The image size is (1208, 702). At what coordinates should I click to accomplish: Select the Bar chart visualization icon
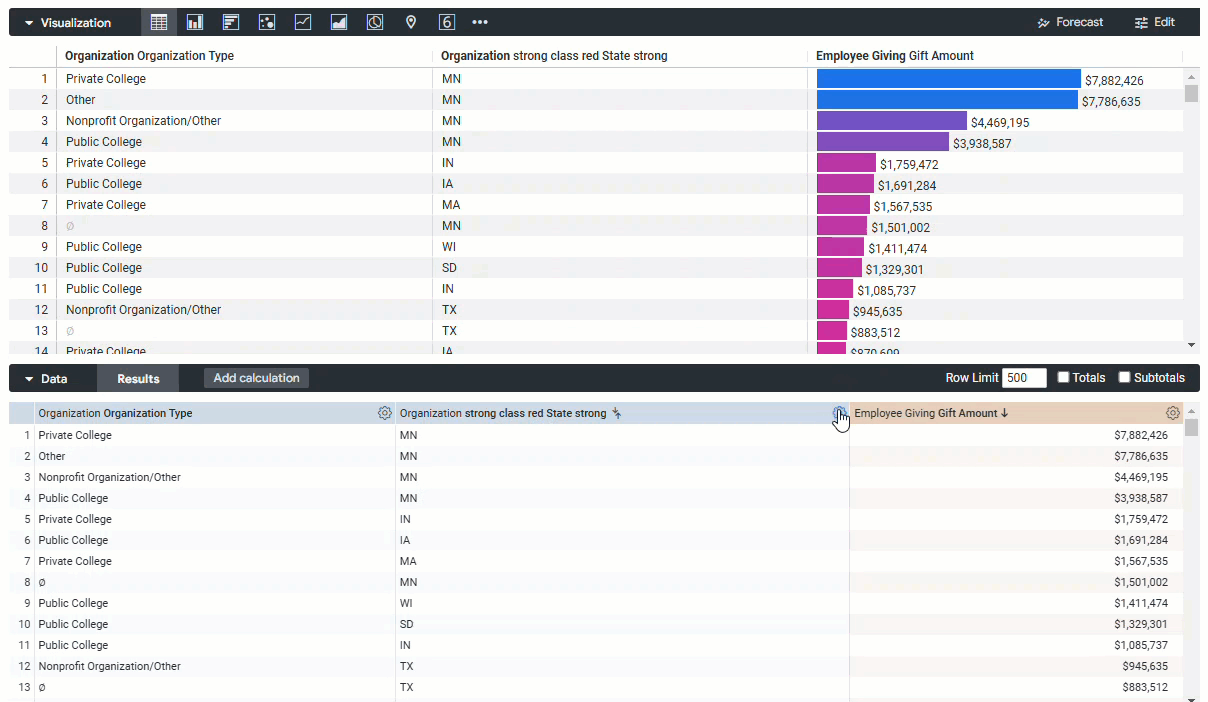[x=231, y=22]
